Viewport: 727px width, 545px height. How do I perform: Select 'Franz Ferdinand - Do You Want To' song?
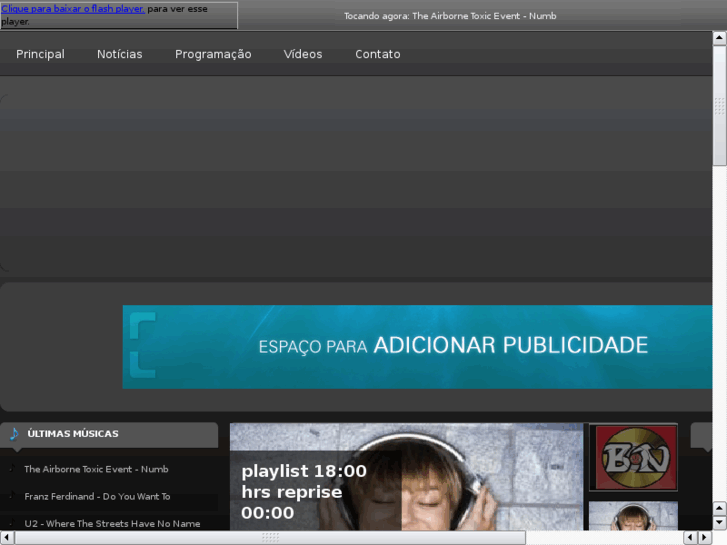(97, 496)
